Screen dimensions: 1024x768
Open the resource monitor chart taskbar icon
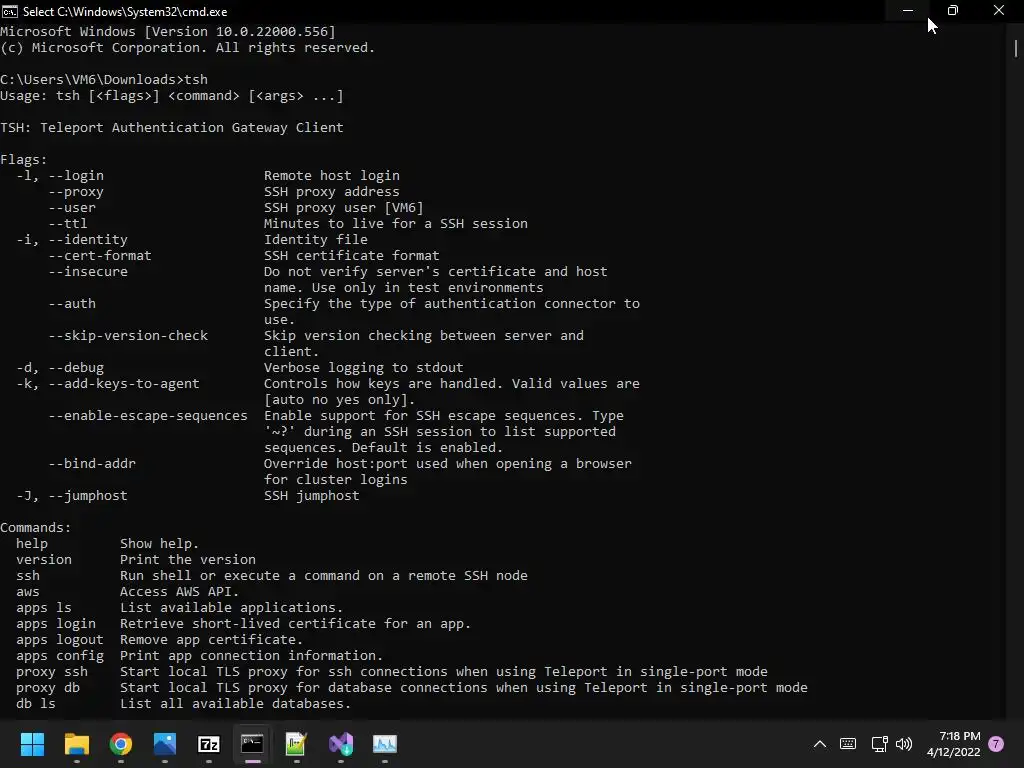click(385, 744)
